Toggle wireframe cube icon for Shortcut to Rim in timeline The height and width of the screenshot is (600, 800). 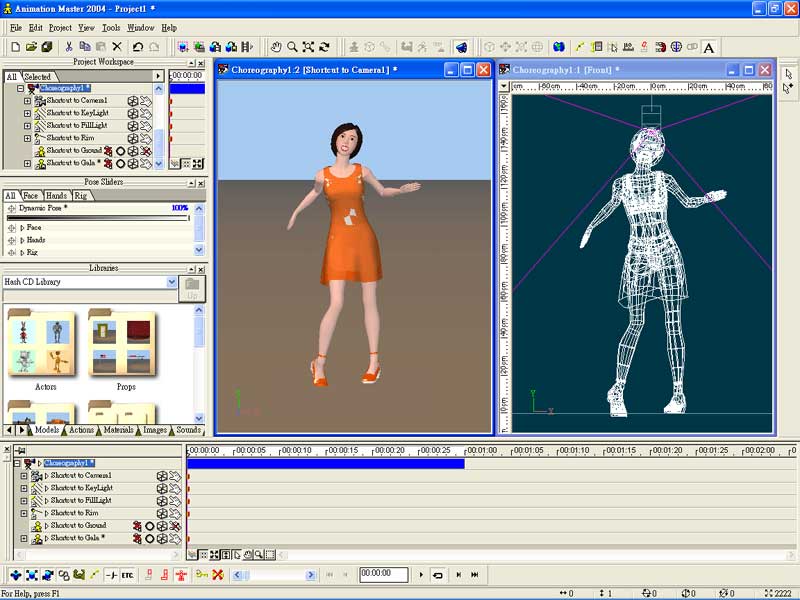click(x=162, y=513)
